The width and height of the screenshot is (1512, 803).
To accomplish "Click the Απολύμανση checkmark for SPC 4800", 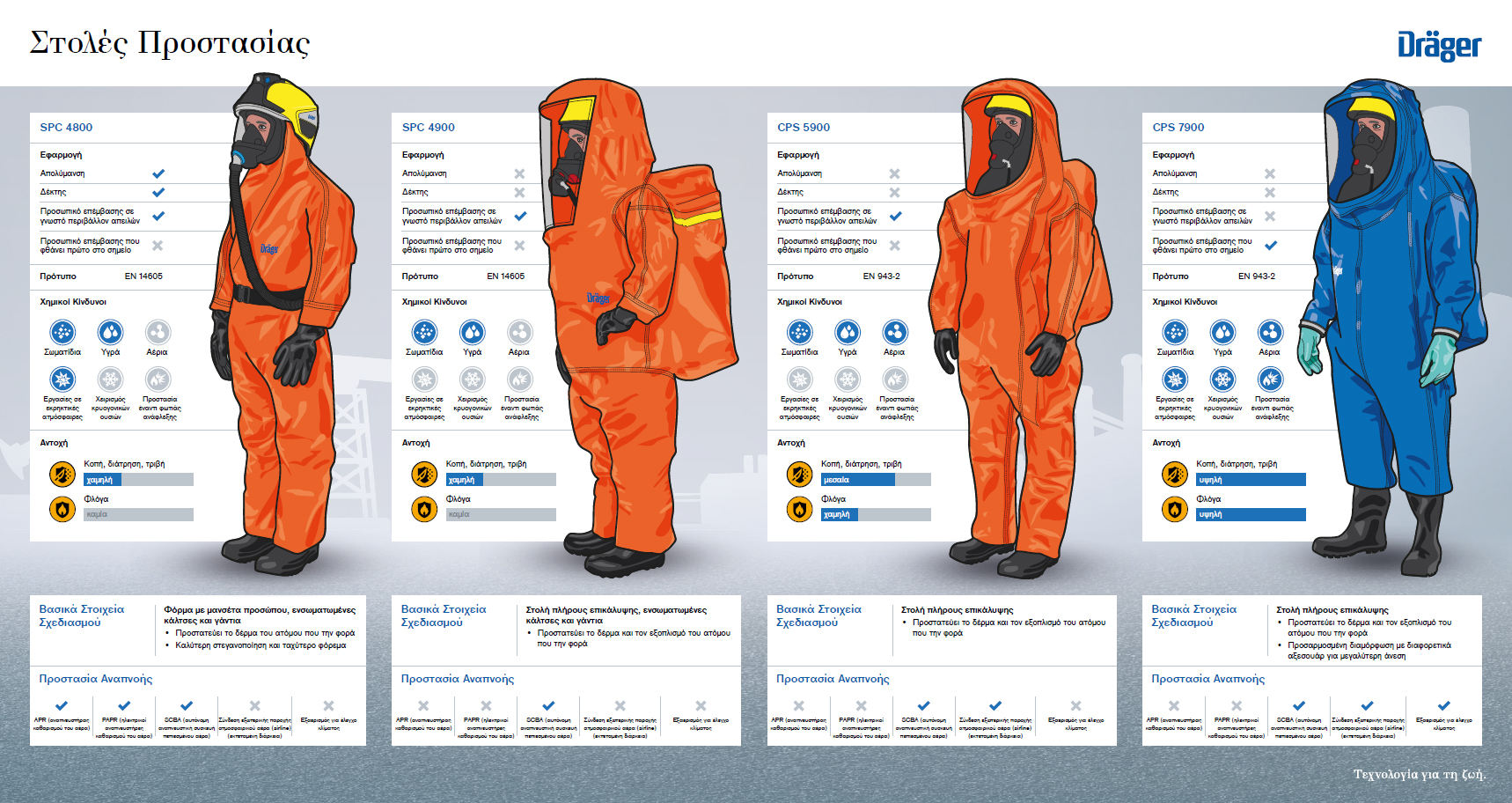I will 158,173.
